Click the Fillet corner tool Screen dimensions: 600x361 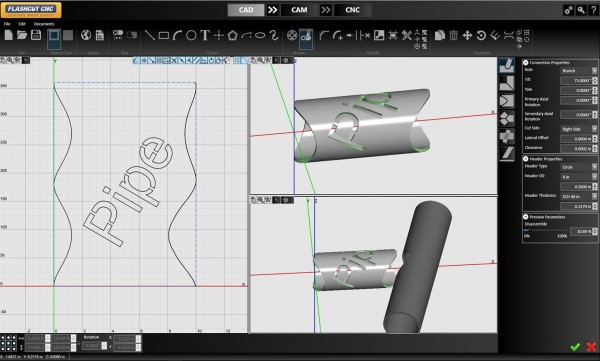324,36
